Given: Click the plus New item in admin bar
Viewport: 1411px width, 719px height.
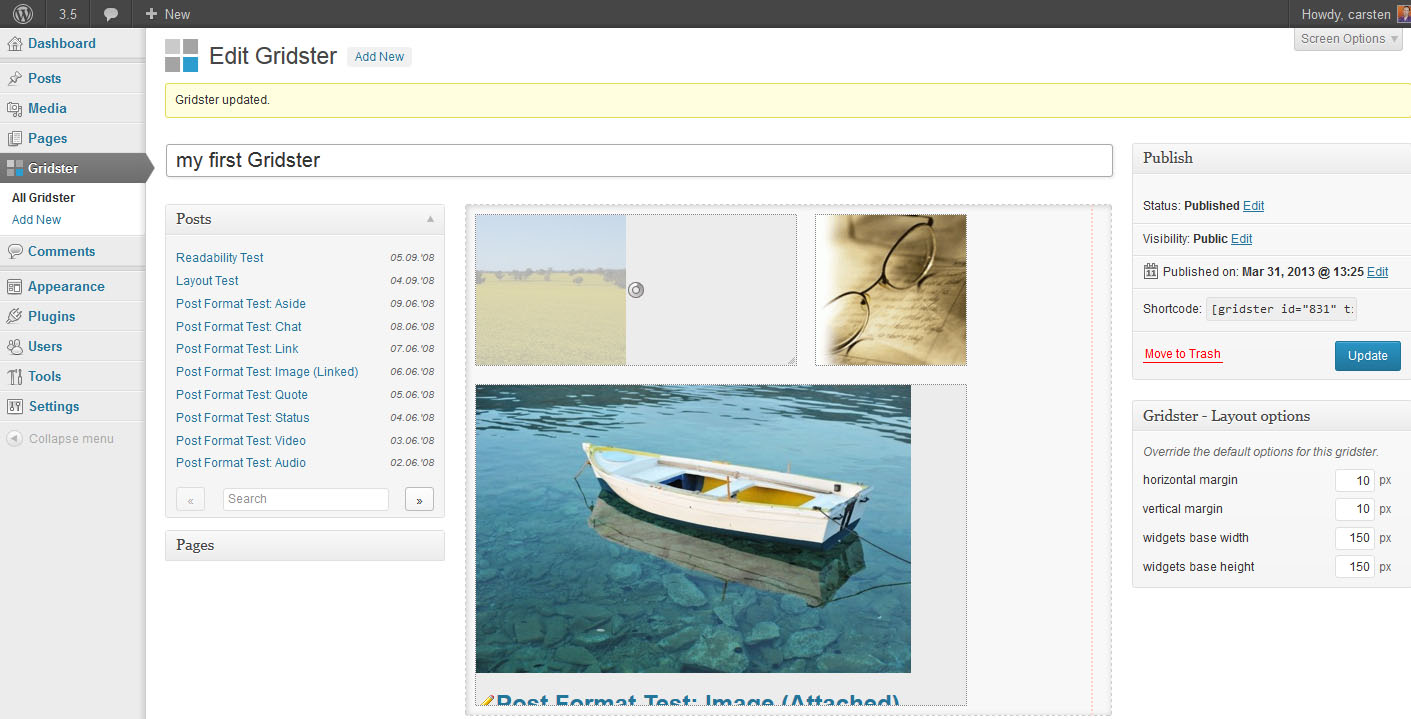Looking at the screenshot, I should (167, 14).
